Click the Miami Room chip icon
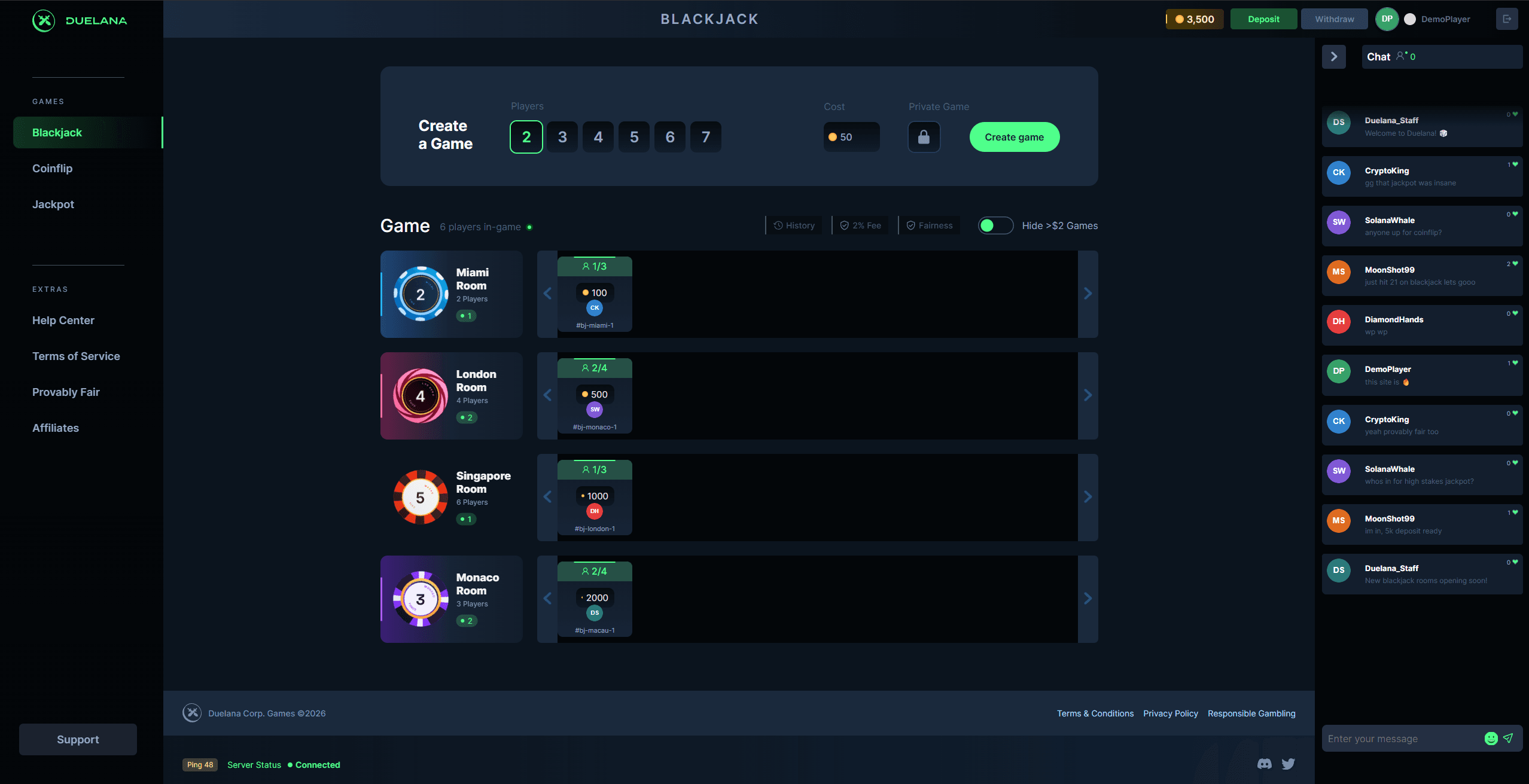The width and height of the screenshot is (1529, 784). click(421, 294)
